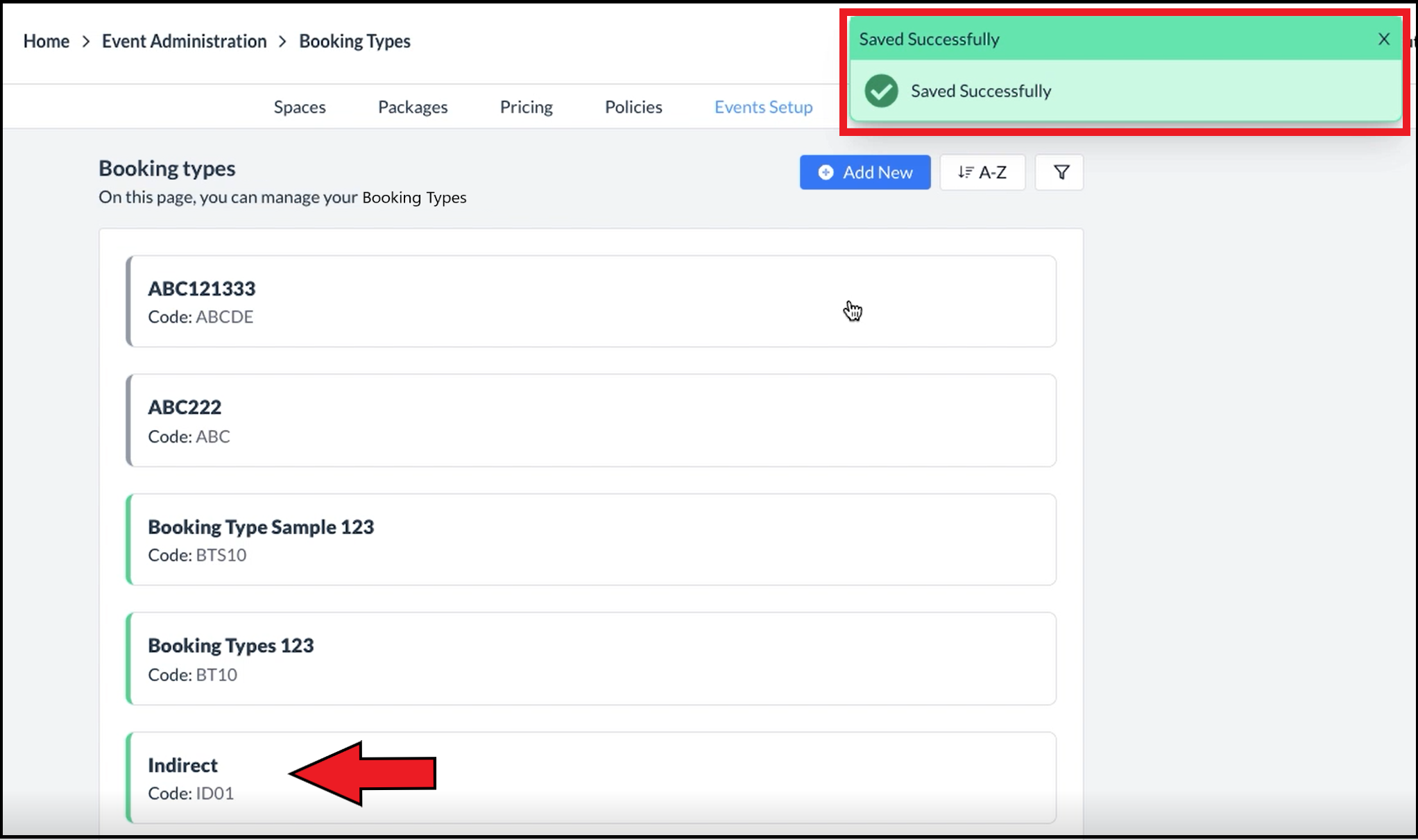
Task: Click the green checkmark success icon
Action: [x=881, y=91]
